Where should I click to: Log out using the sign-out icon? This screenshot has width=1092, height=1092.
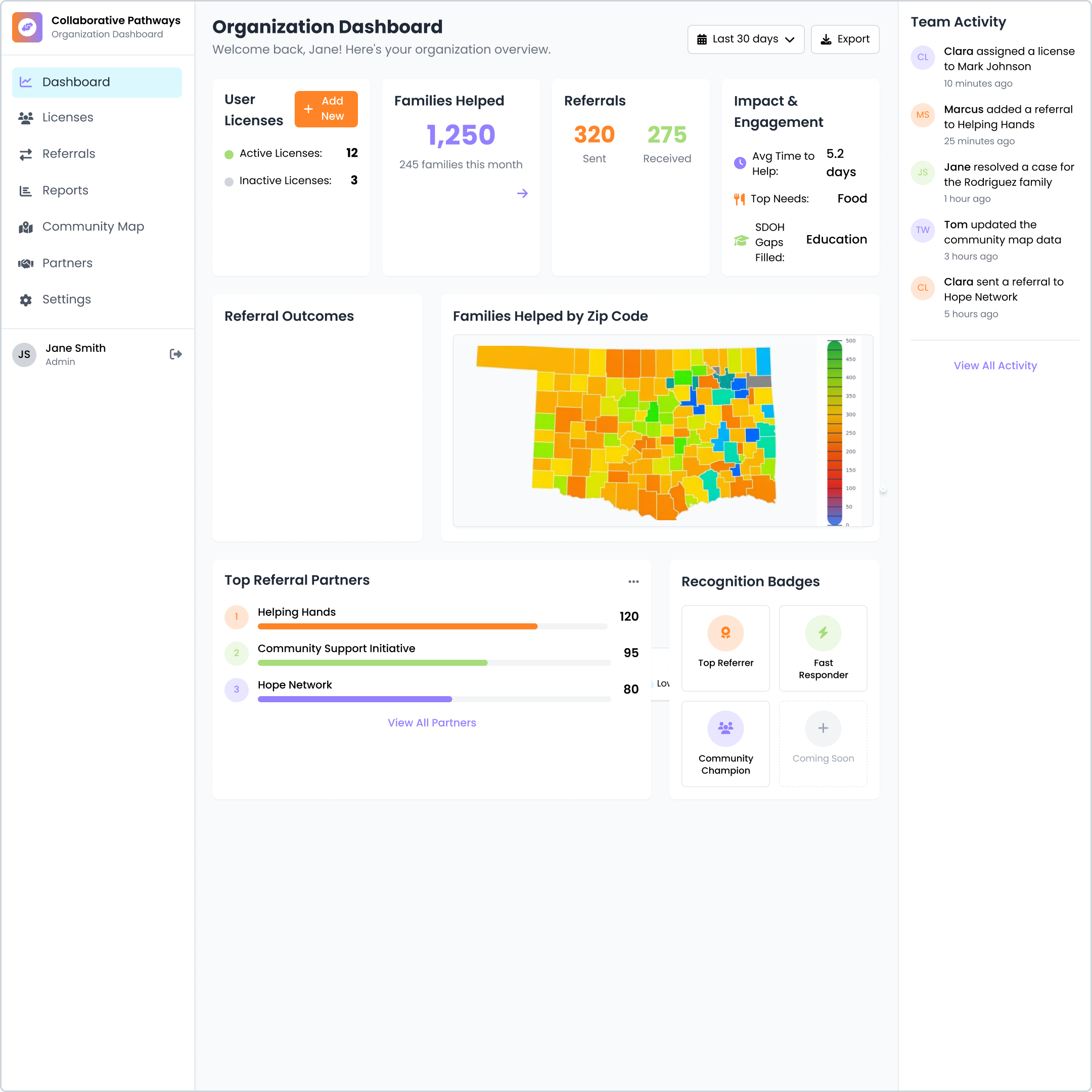[175, 354]
